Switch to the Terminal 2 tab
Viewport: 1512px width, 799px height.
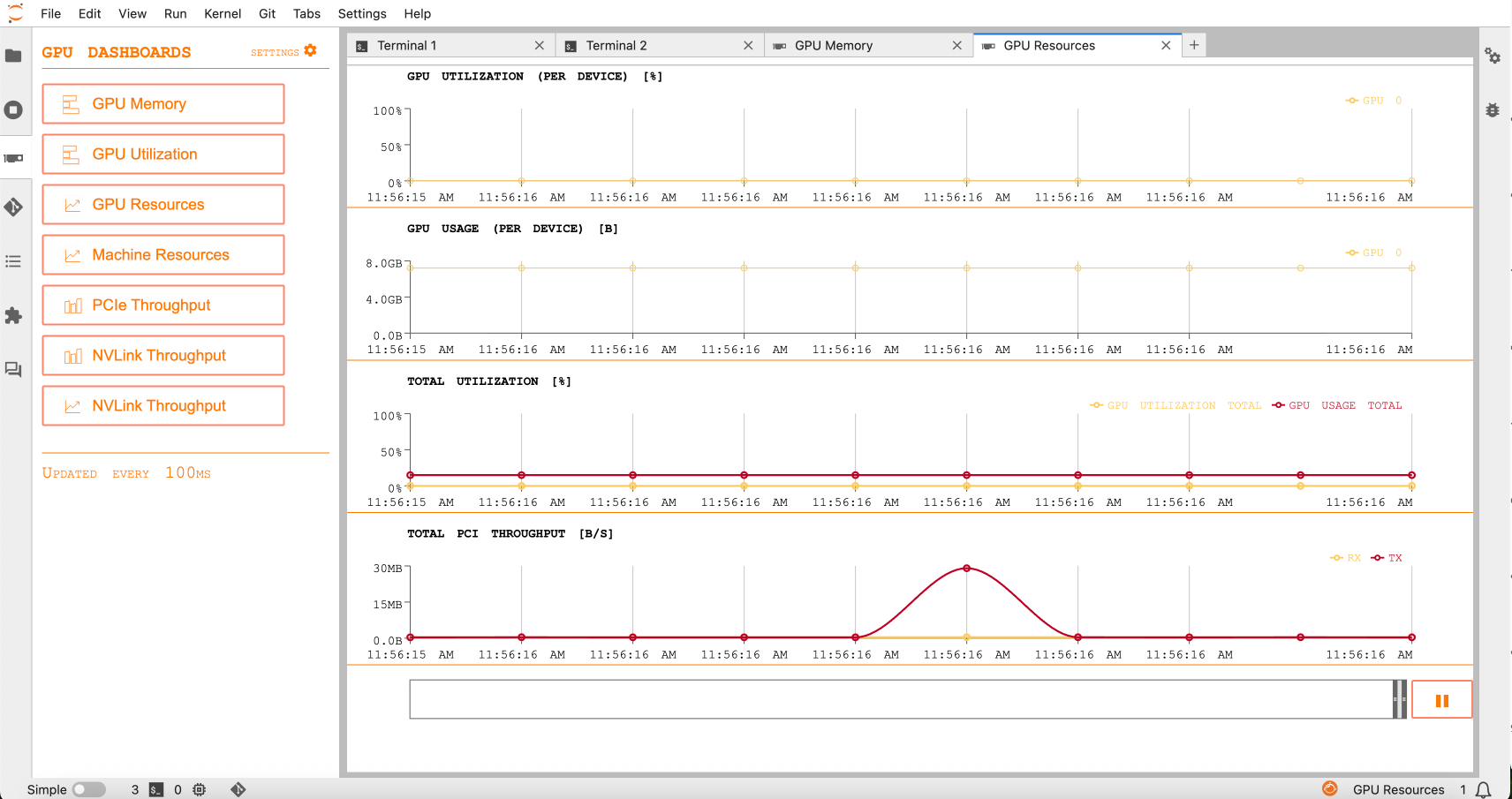pos(616,45)
